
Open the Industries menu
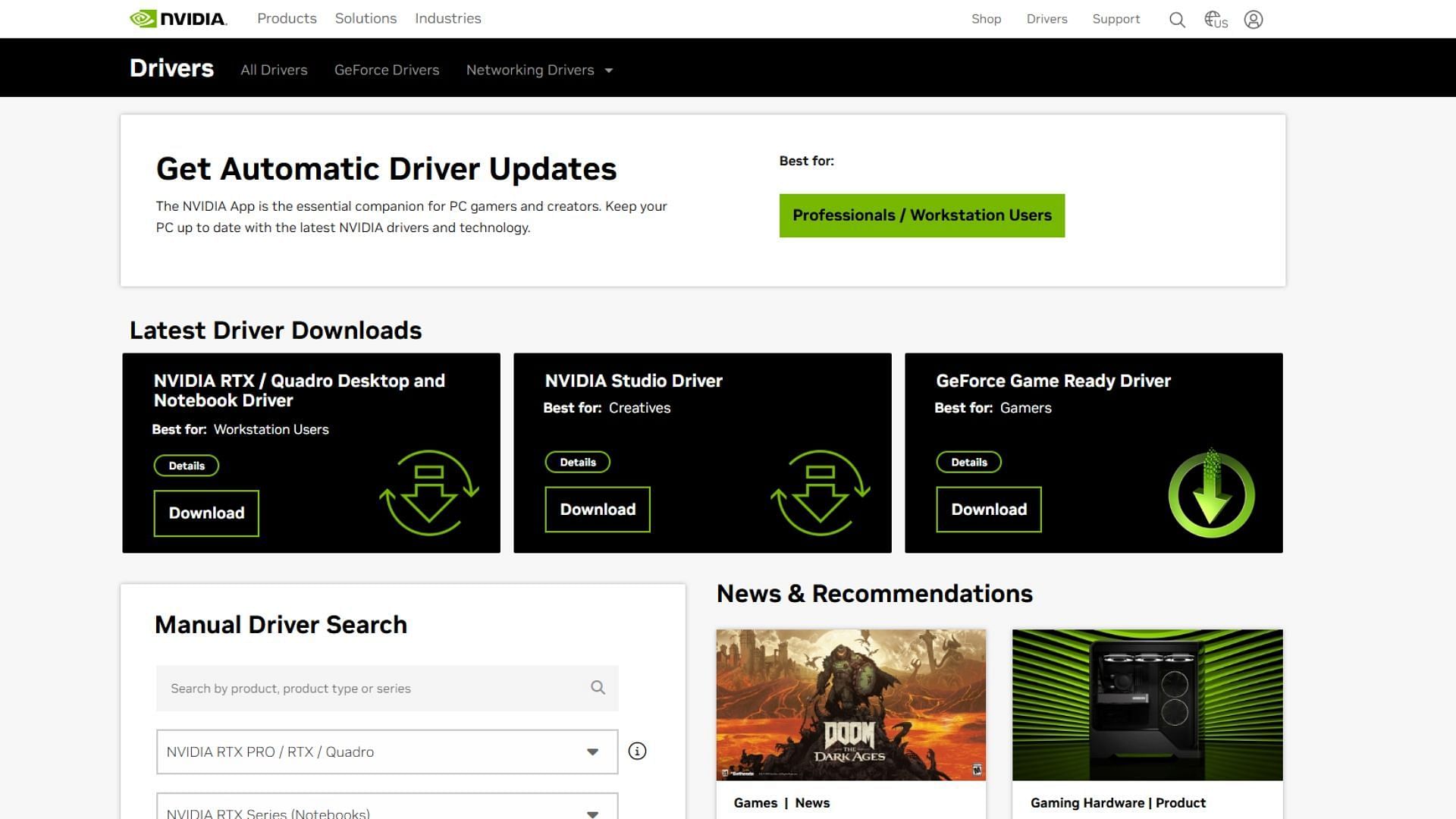tap(447, 18)
